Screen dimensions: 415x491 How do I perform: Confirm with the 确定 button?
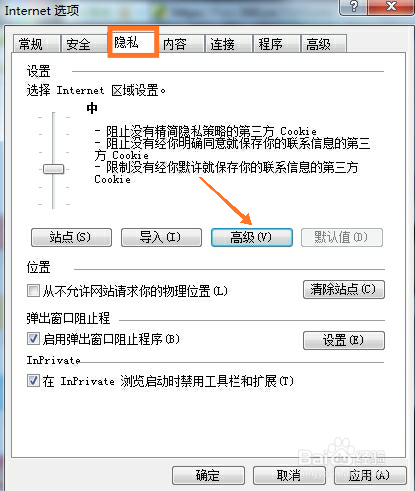point(208,475)
